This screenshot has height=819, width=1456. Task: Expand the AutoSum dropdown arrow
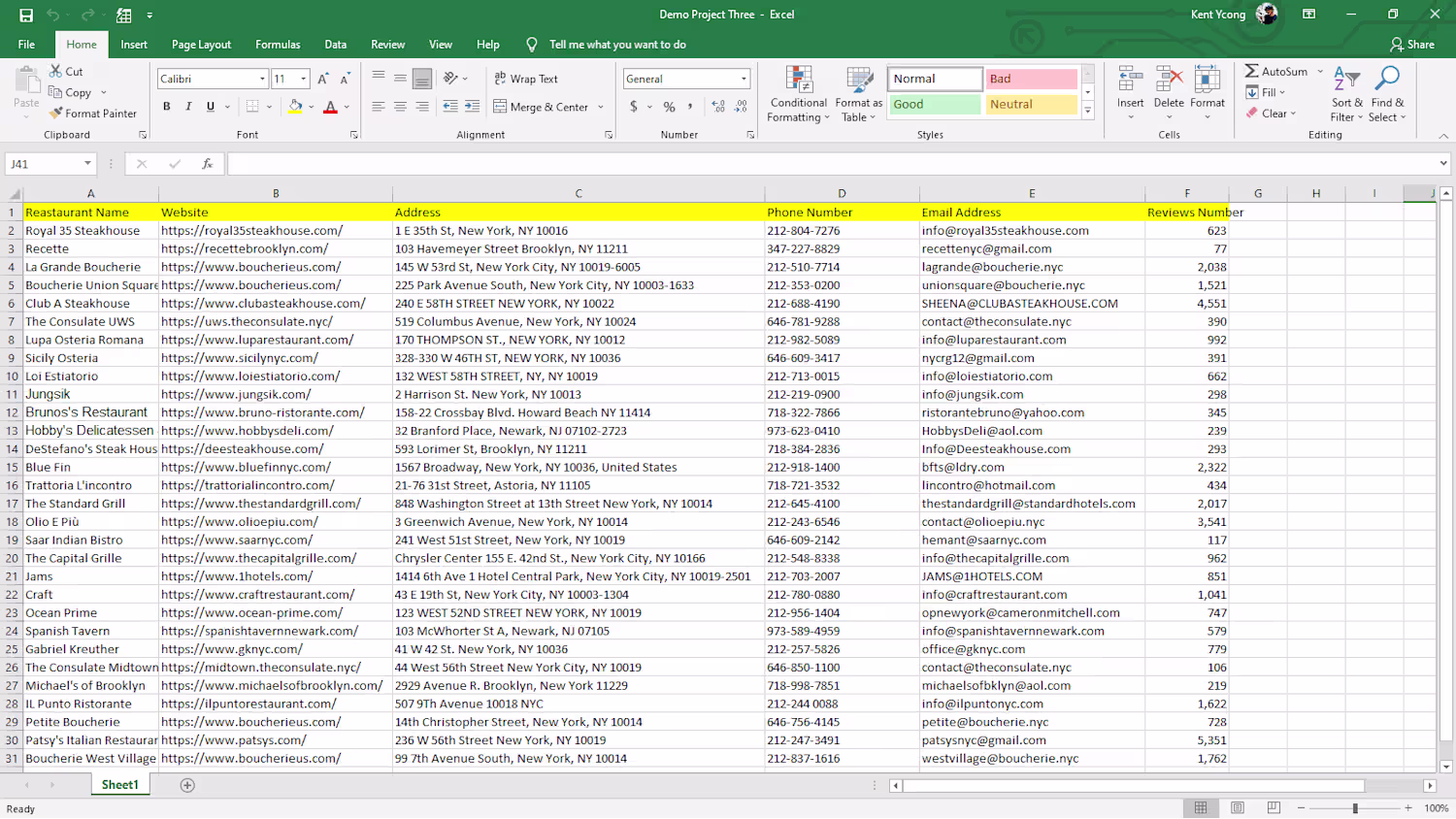pos(1320,72)
